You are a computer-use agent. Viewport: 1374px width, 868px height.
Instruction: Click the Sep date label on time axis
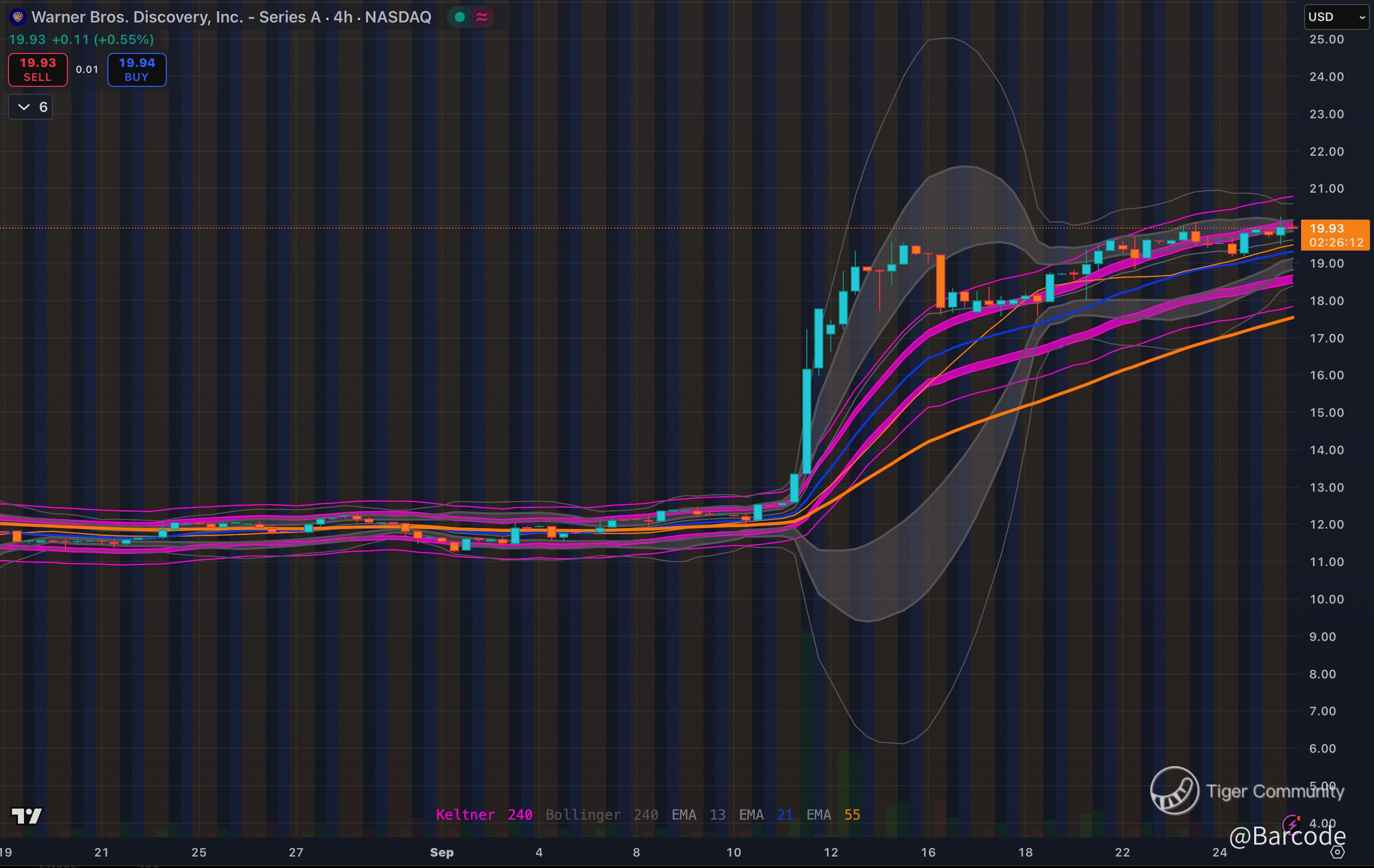pyautogui.click(x=442, y=852)
